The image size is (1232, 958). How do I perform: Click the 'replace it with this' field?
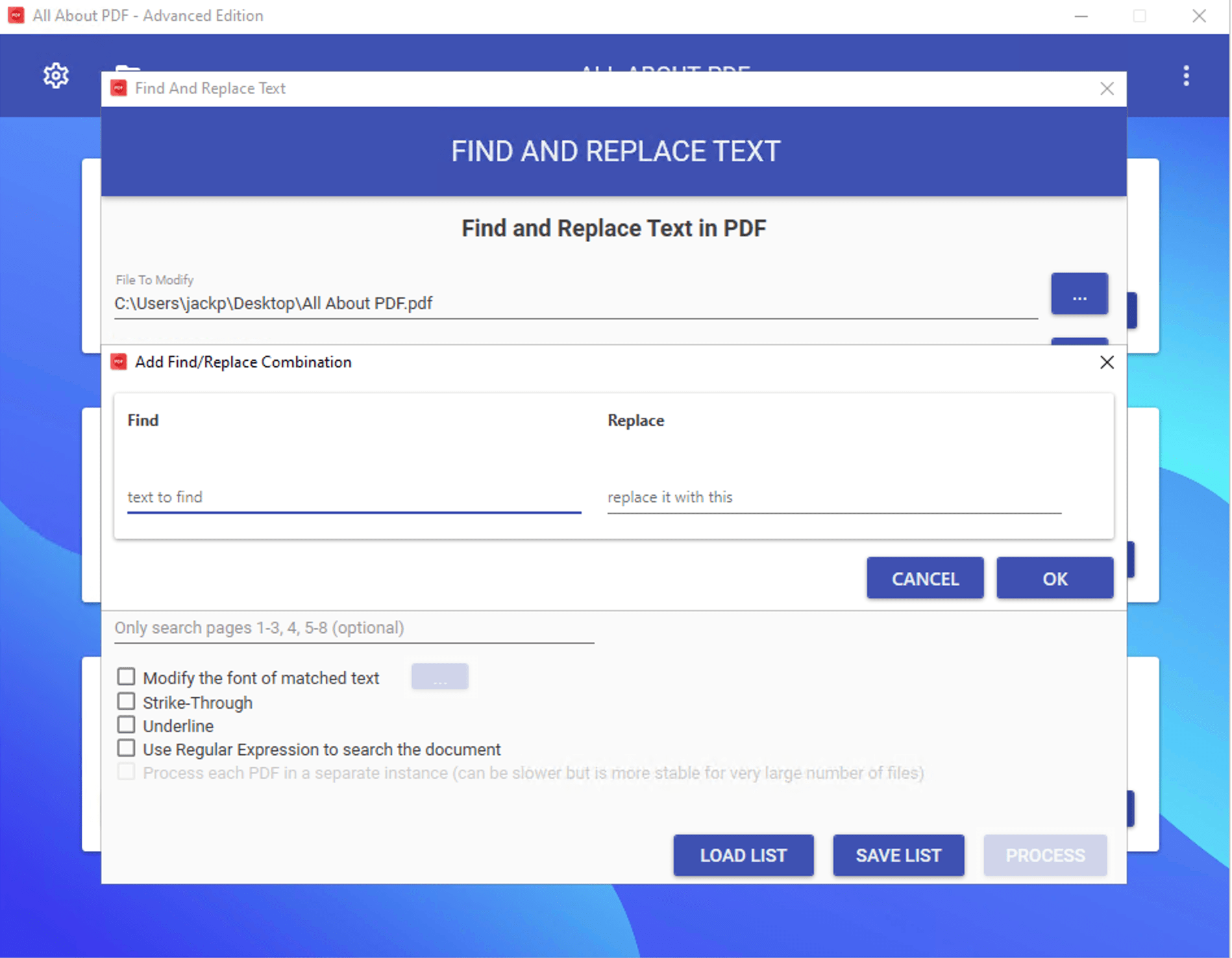[x=834, y=497]
